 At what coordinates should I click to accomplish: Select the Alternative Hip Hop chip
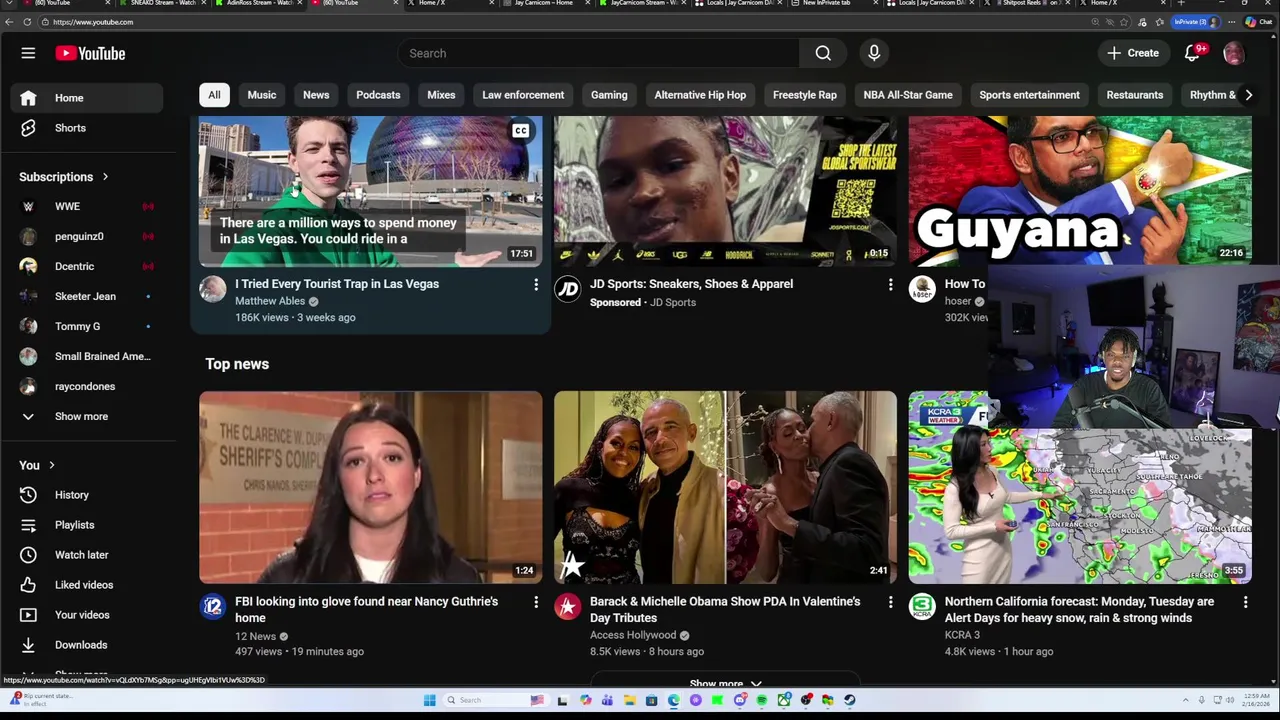click(700, 95)
